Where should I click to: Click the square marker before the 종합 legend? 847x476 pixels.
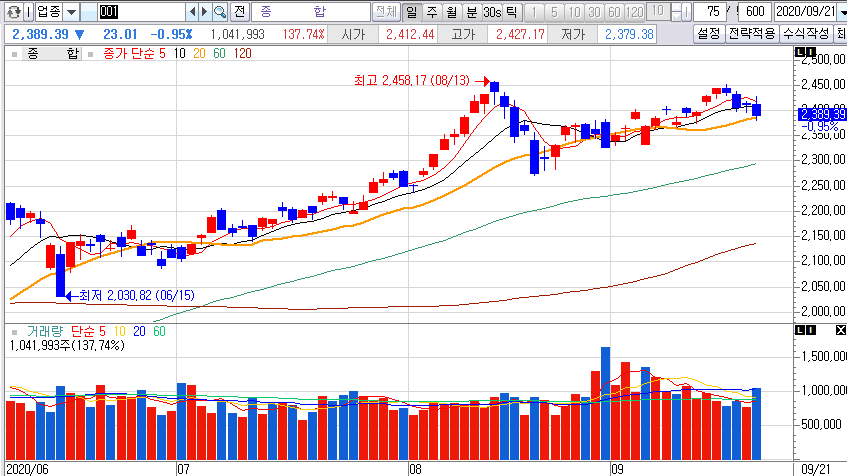click(15, 54)
